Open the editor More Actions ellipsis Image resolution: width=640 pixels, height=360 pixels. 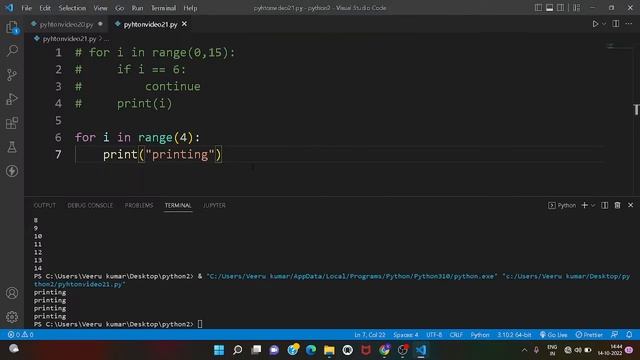(x=629, y=24)
